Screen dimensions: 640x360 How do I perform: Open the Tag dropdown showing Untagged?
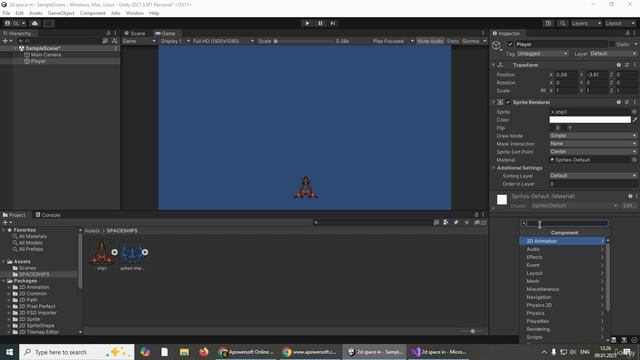click(x=542, y=53)
